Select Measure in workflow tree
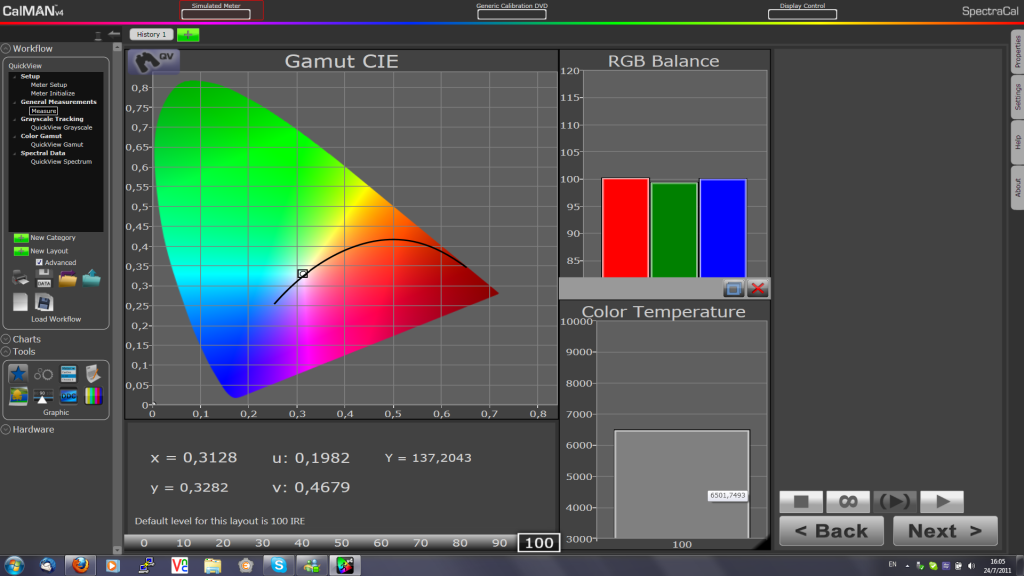This screenshot has height=576, width=1024. point(44,111)
